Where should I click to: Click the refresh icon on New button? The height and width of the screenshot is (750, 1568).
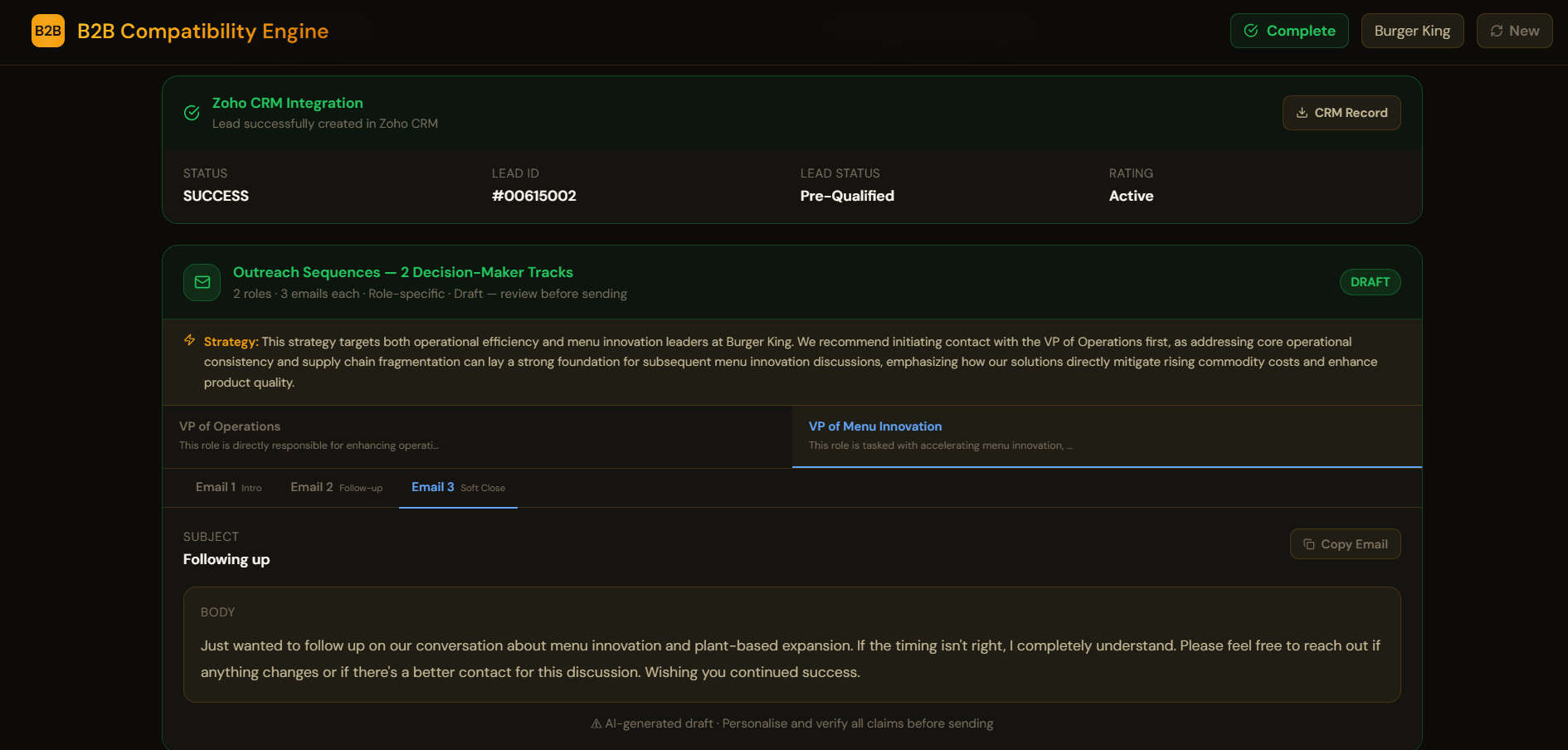(x=1497, y=31)
